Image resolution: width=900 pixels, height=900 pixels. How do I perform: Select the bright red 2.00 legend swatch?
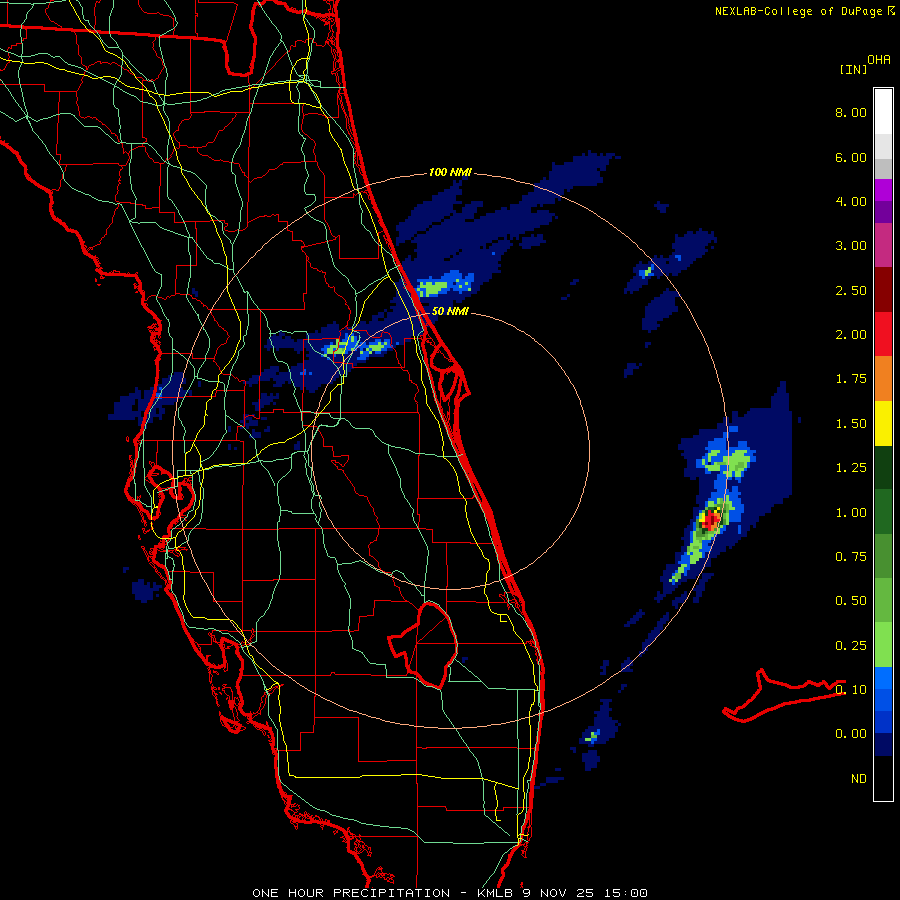(x=883, y=334)
